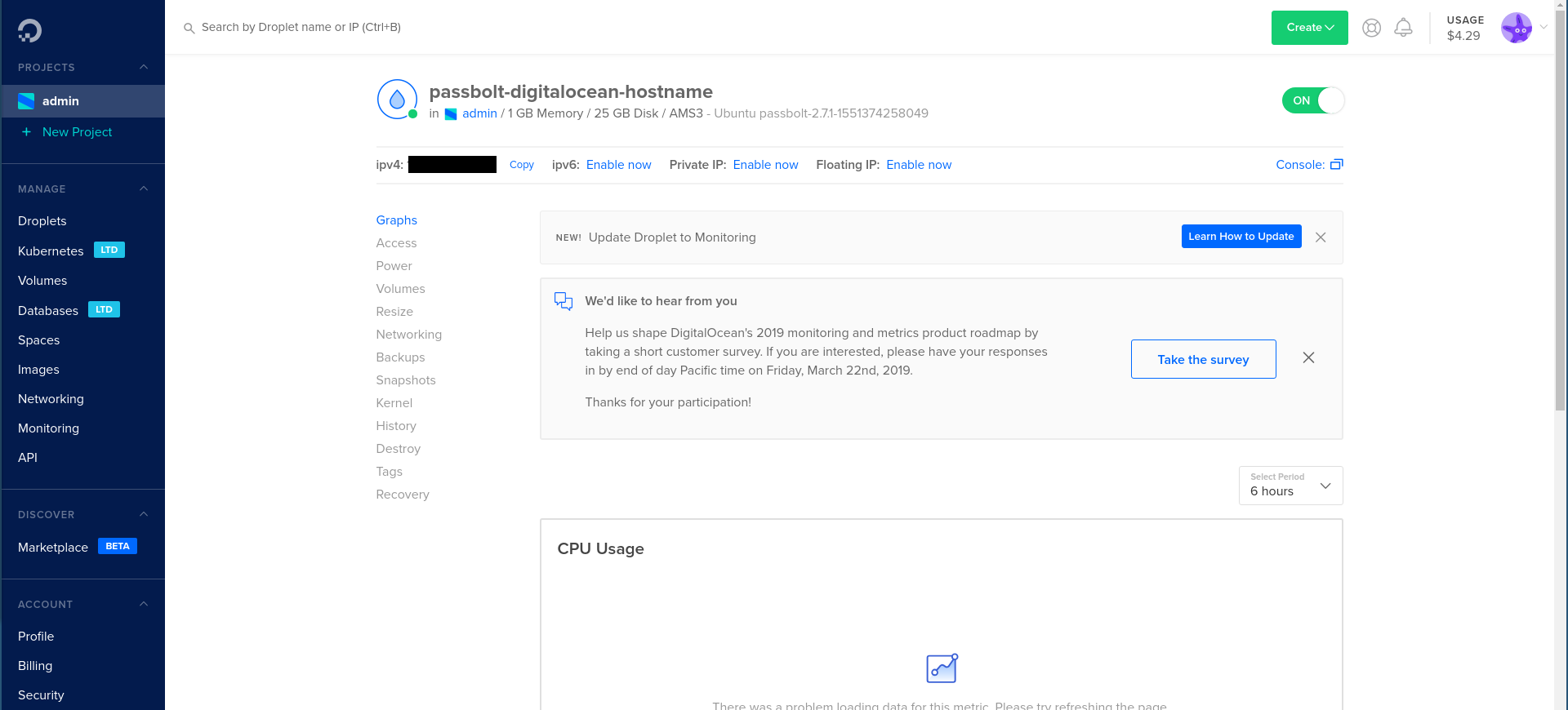Dismiss the Update Droplet to Monitoring banner
The image size is (1568, 710).
click(1321, 237)
